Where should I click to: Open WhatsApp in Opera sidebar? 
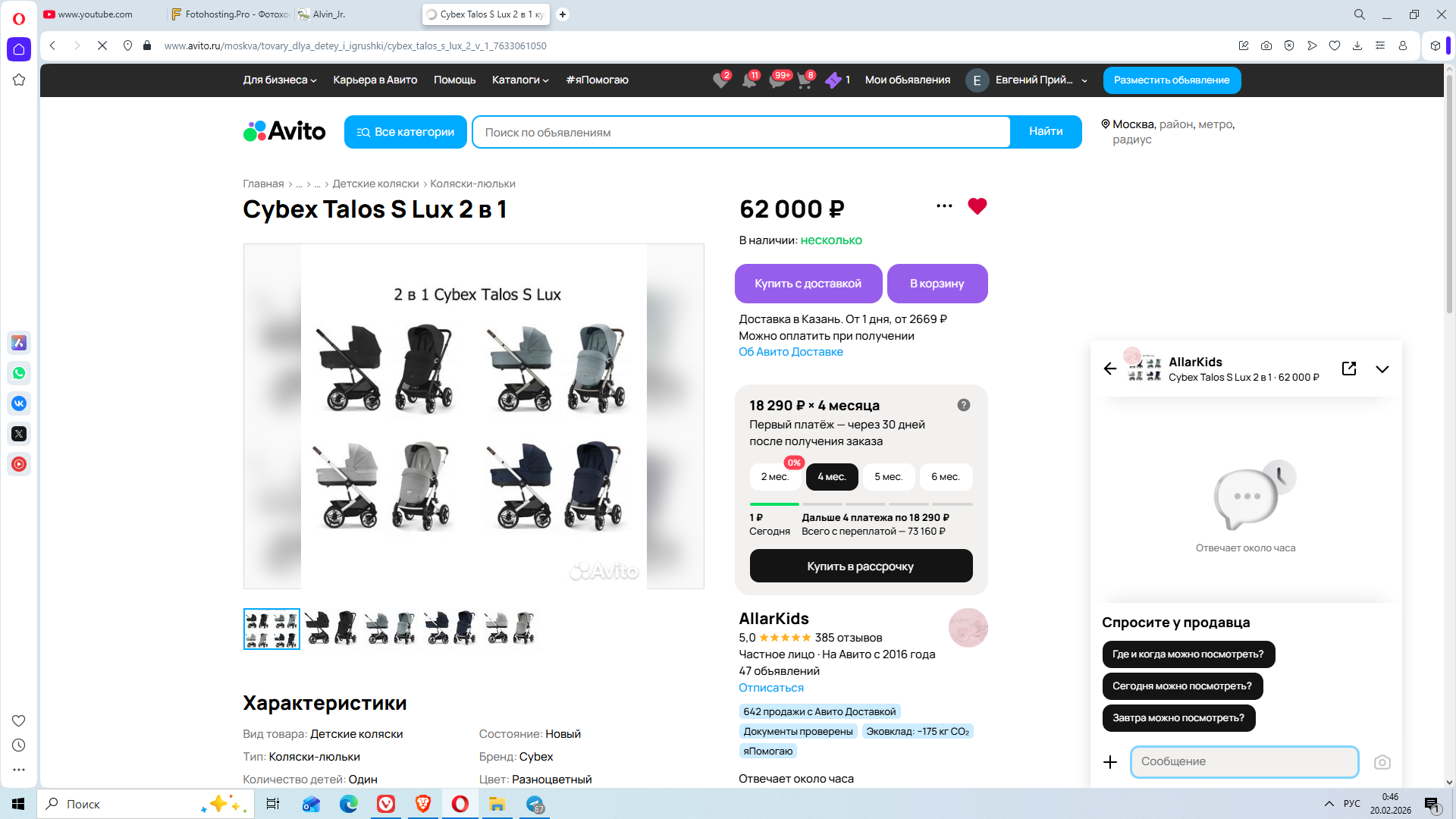(19, 373)
